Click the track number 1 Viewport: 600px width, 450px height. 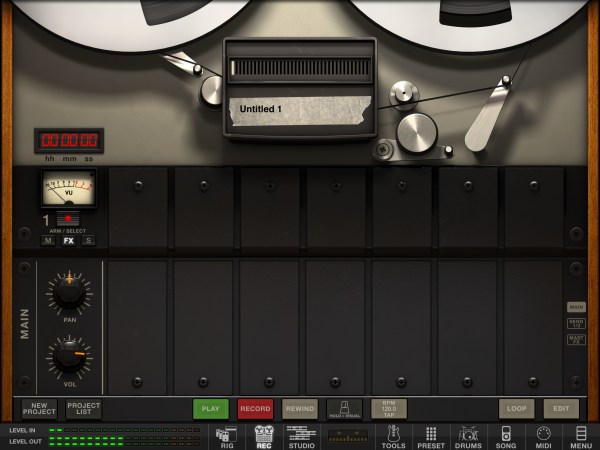(x=46, y=220)
